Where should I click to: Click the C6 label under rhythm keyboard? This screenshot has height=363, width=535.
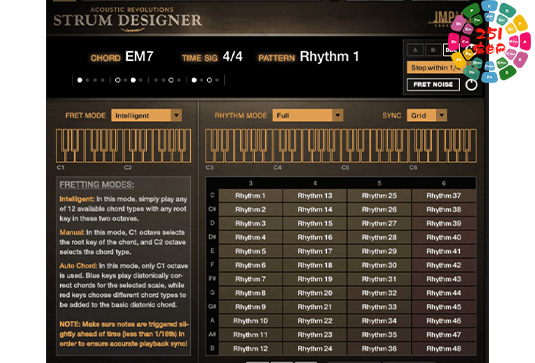point(413,168)
